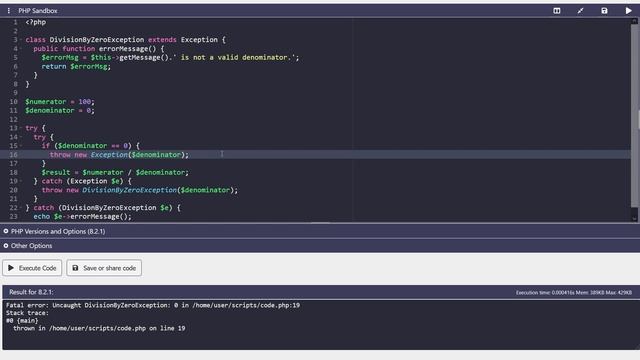Image resolution: width=640 pixels, height=360 pixels.
Task: Open the three-dot menu beside PHP Sandbox
Action: (x=9, y=11)
